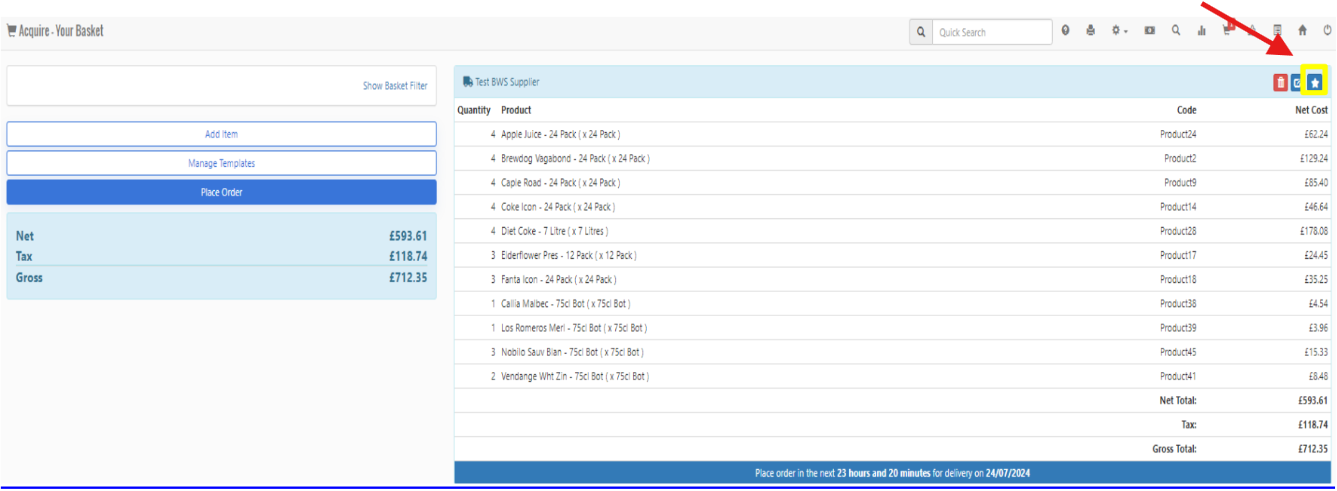The height and width of the screenshot is (491, 1337).
Task: Select the Apple Juice - 24 Pack row
Action: (x=561, y=134)
